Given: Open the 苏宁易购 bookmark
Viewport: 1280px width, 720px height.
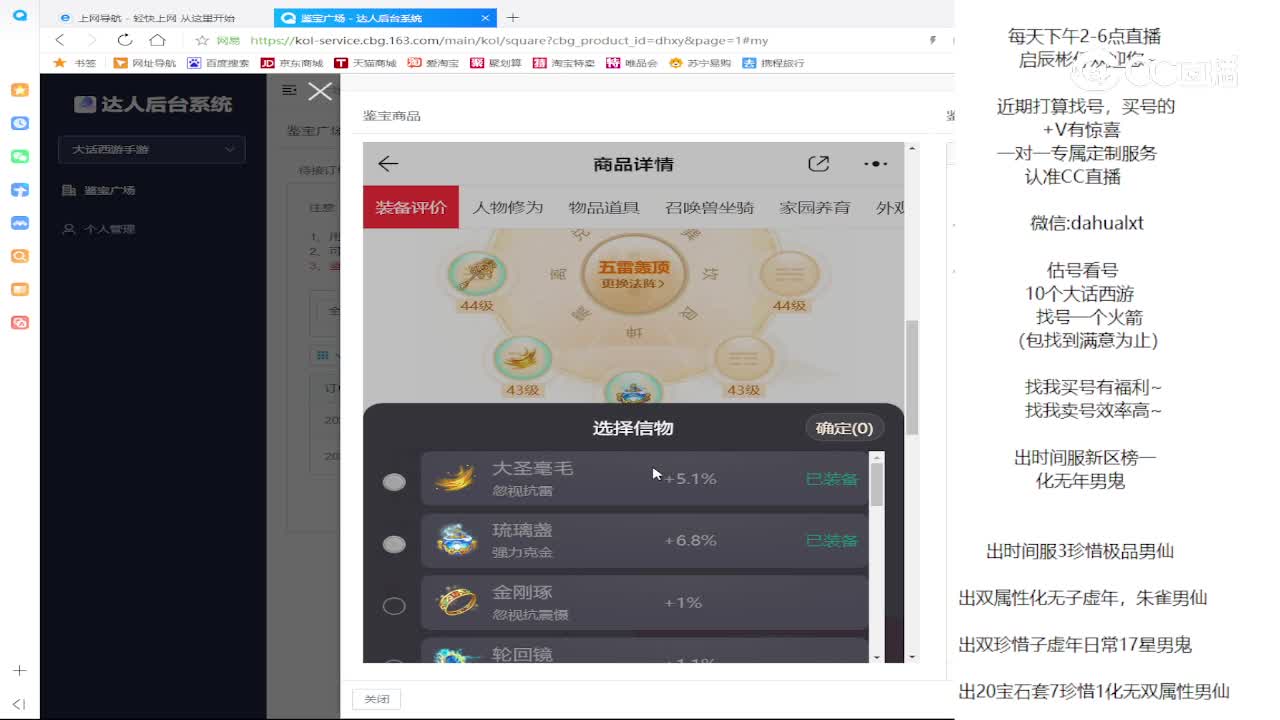Looking at the screenshot, I should tap(700, 62).
